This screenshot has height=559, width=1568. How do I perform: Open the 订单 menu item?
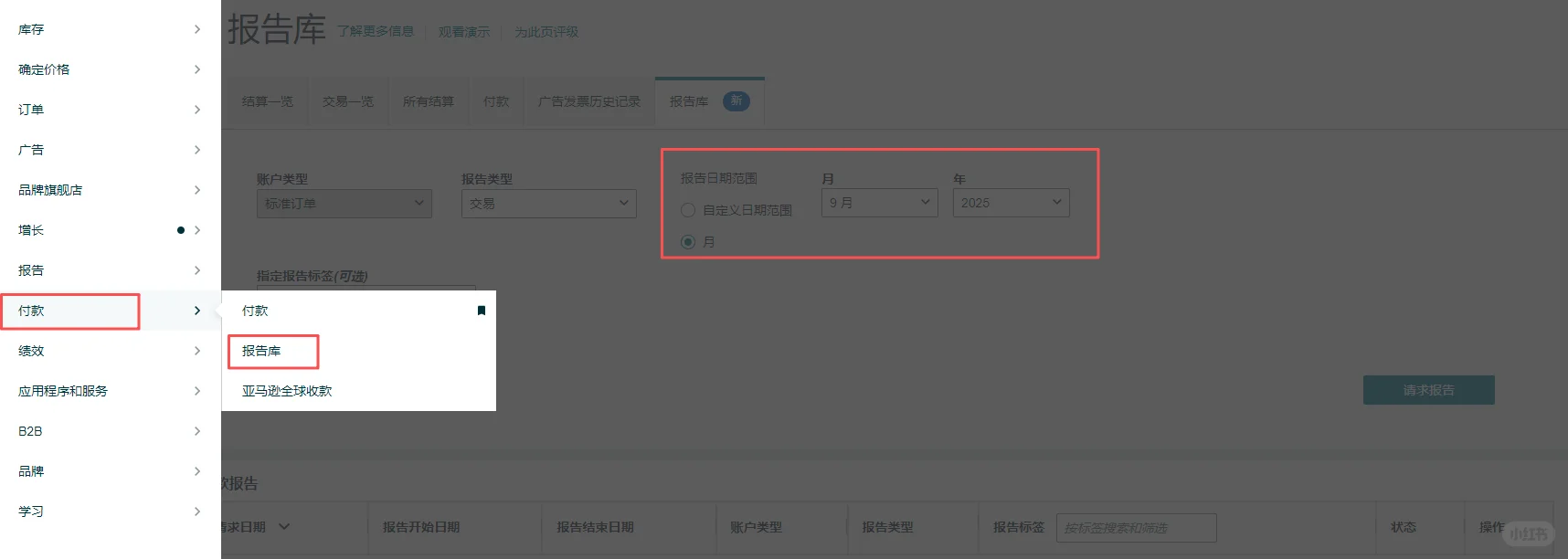pos(111,110)
